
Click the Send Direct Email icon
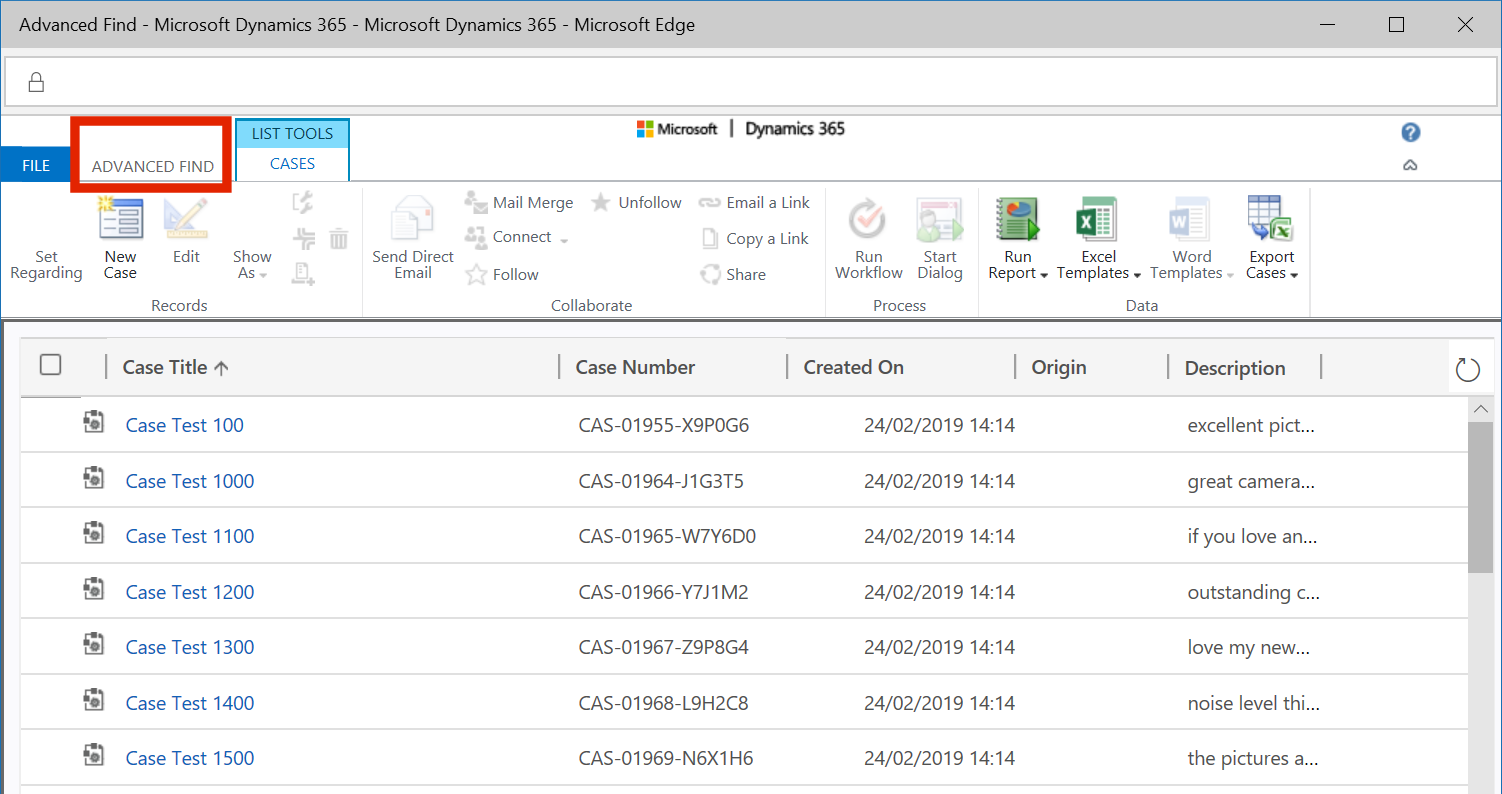pos(412,219)
